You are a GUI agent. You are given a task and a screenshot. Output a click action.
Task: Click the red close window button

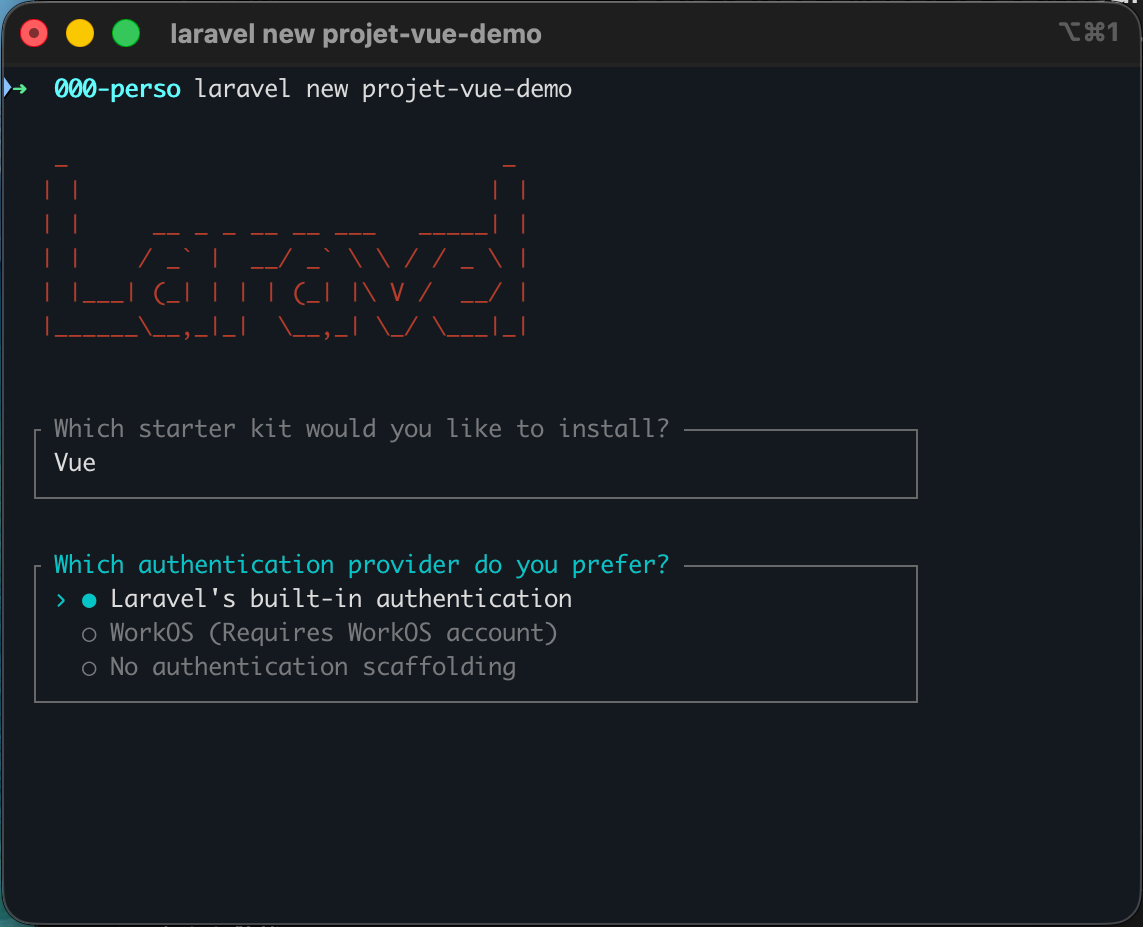pos(35,34)
